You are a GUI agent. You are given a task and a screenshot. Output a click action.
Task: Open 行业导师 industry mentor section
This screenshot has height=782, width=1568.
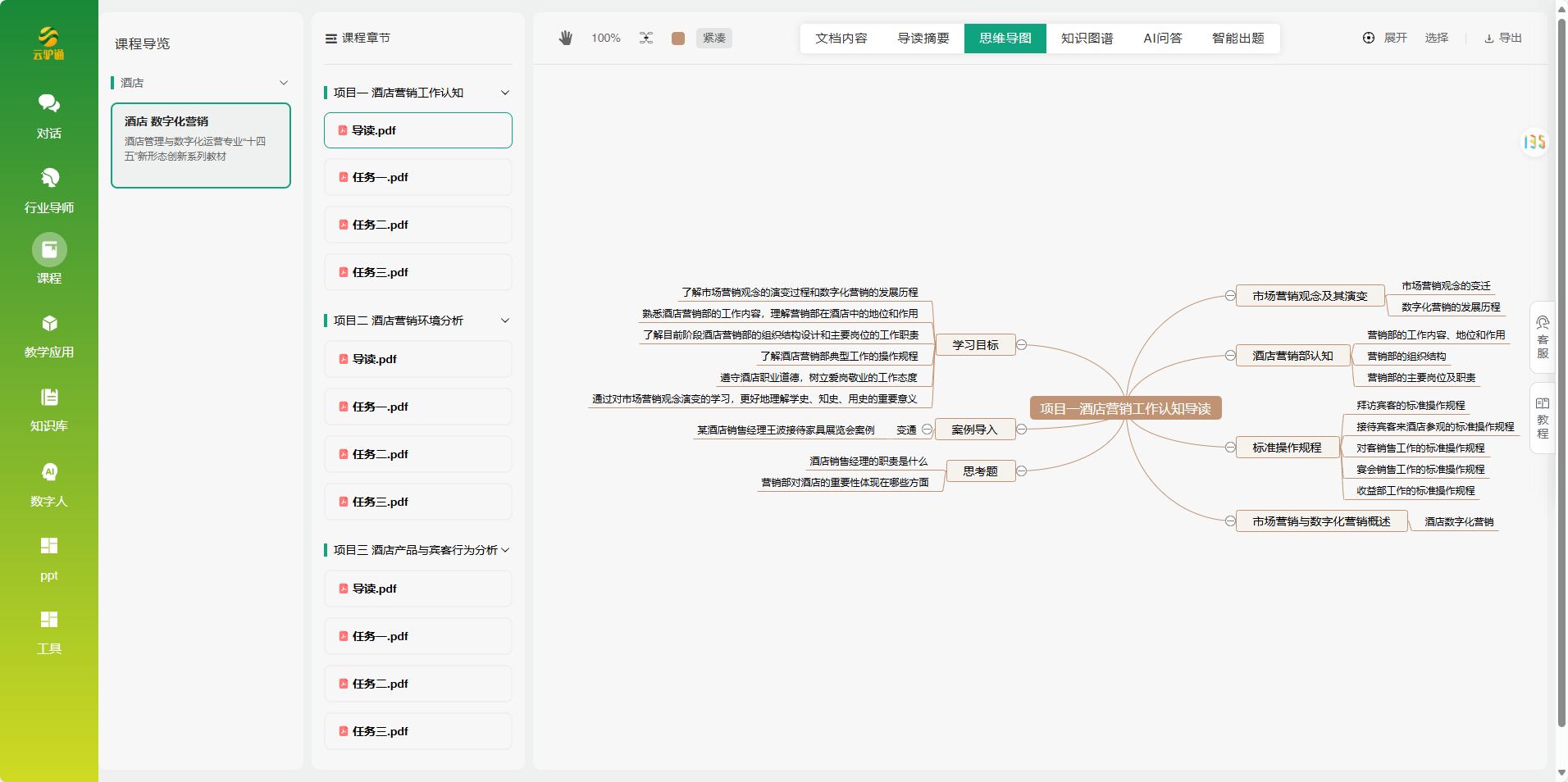(x=49, y=179)
